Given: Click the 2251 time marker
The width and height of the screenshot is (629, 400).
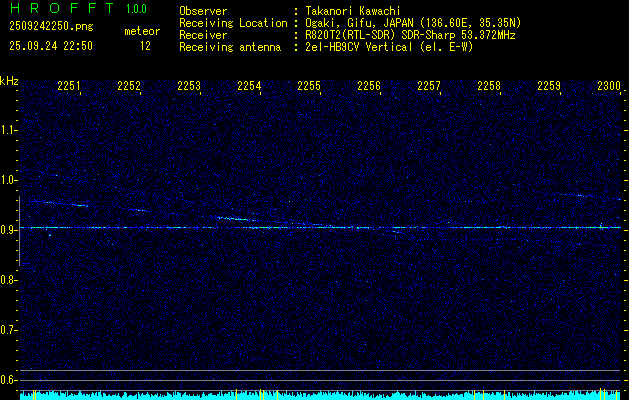Looking at the screenshot, I should [x=69, y=87].
